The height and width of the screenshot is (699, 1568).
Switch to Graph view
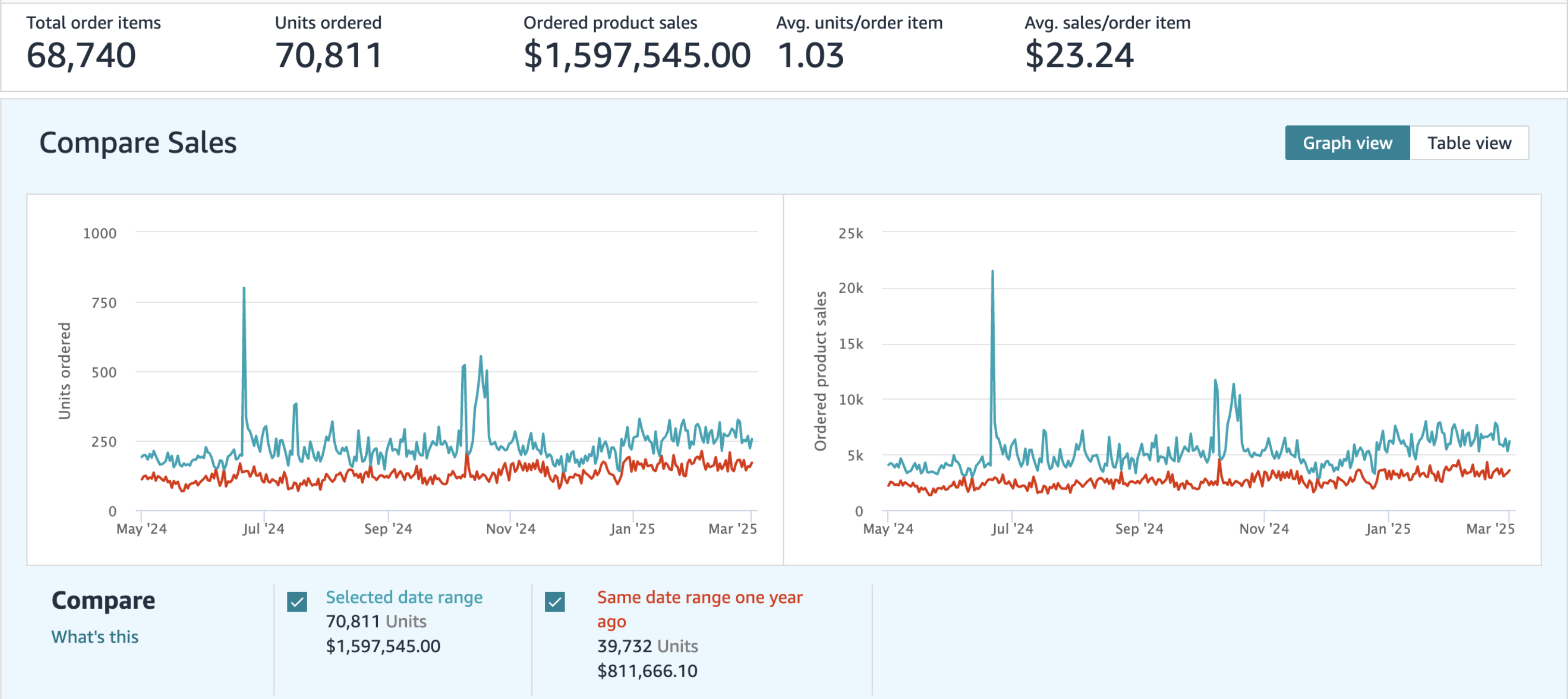(1347, 143)
